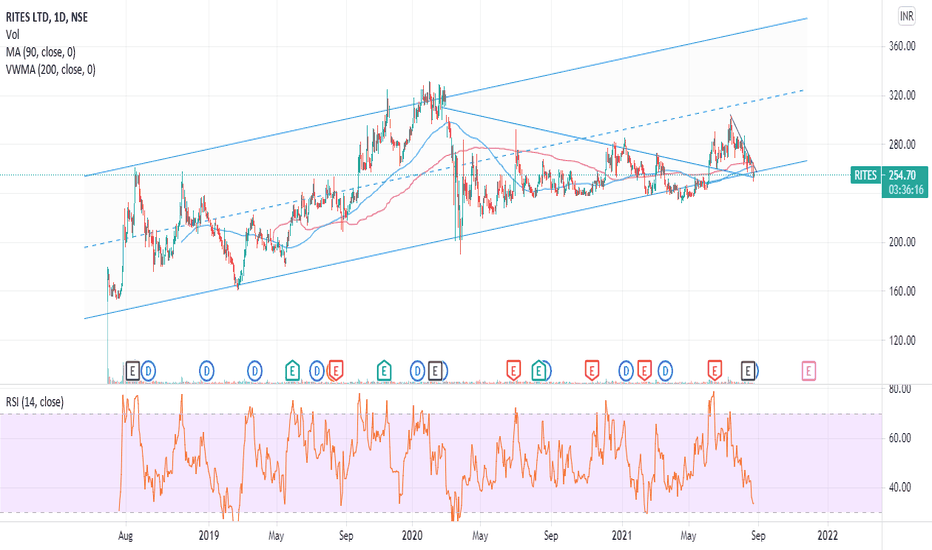Click the 2022 label on time axis
The width and height of the screenshot is (932, 550).
(x=827, y=536)
